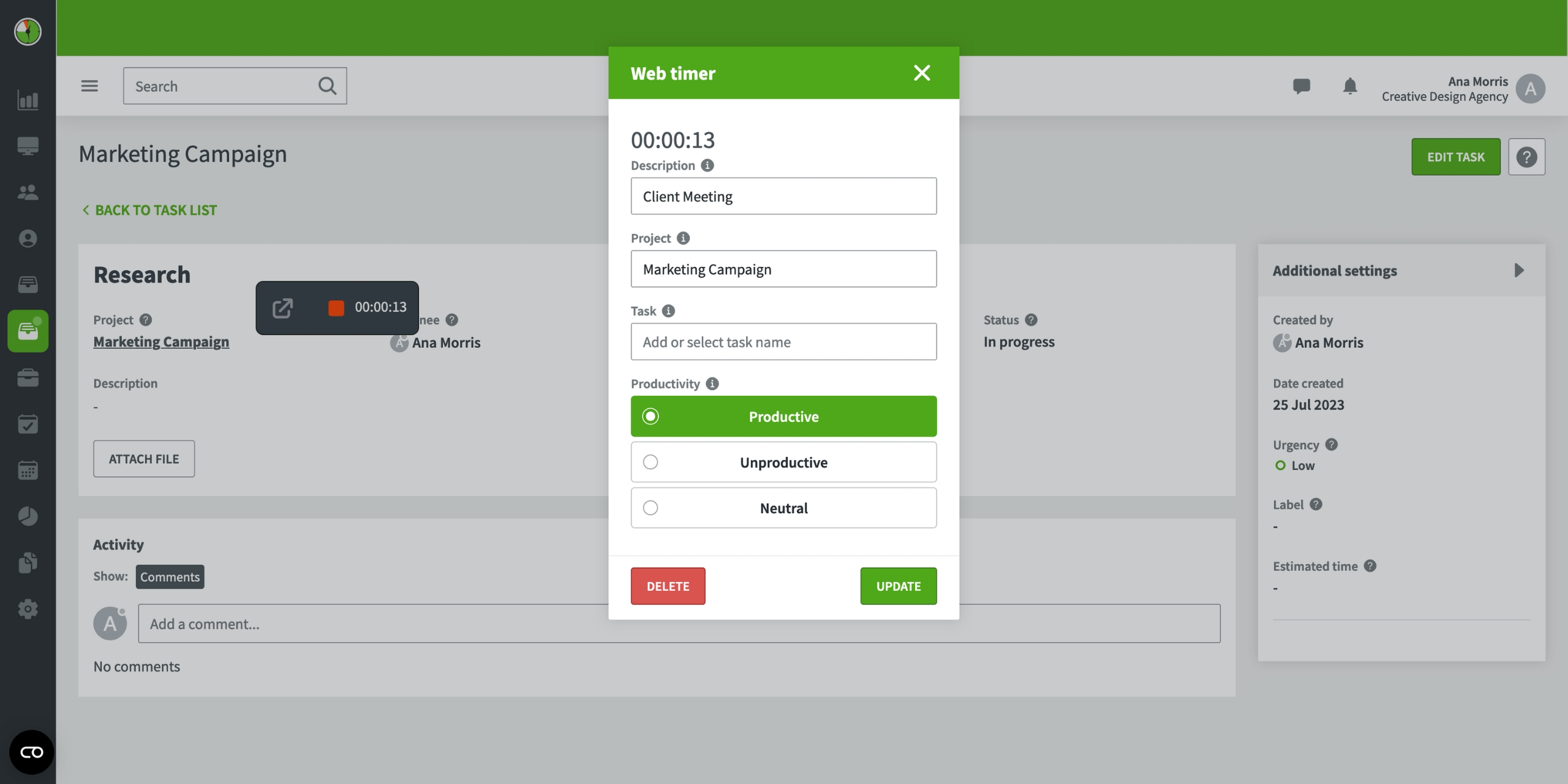
Task: Open the Task name dropdown selector
Action: (x=783, y=341)
